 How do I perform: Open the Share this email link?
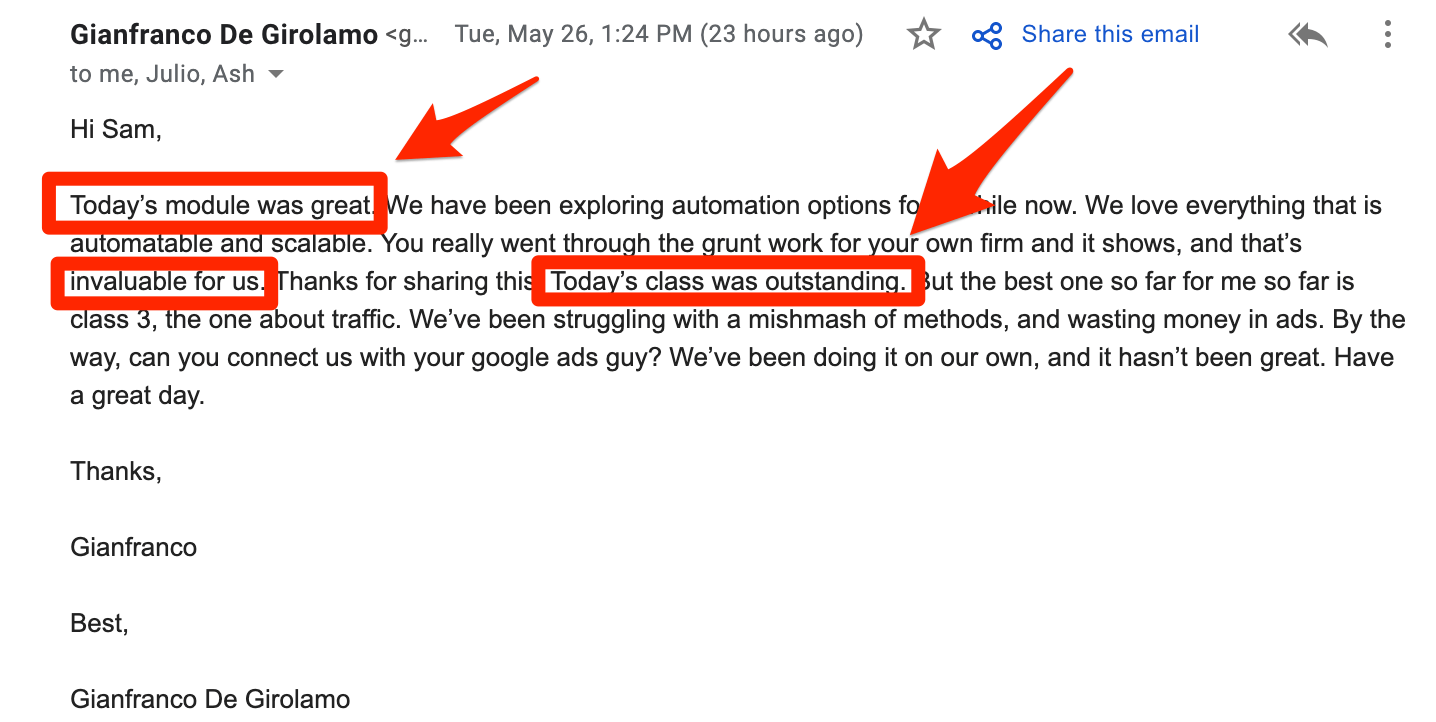(x=1110, y=35)
